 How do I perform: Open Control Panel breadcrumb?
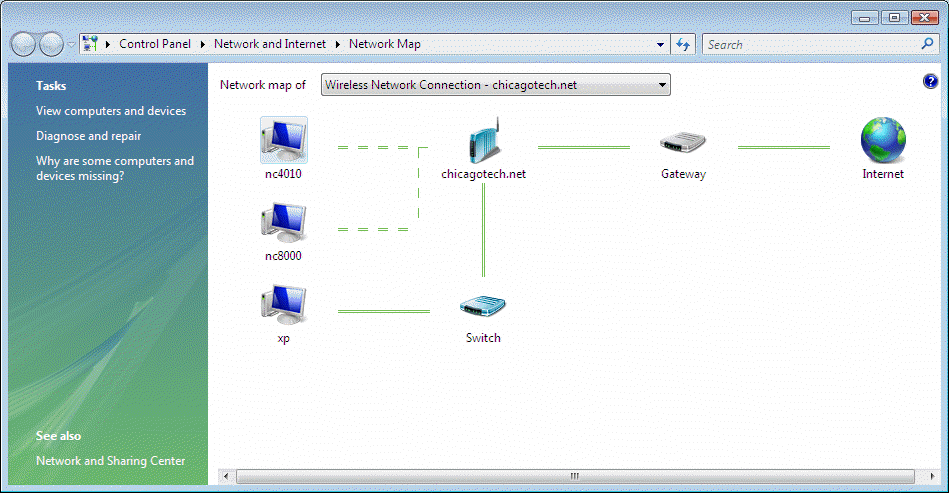pos(155,44)
